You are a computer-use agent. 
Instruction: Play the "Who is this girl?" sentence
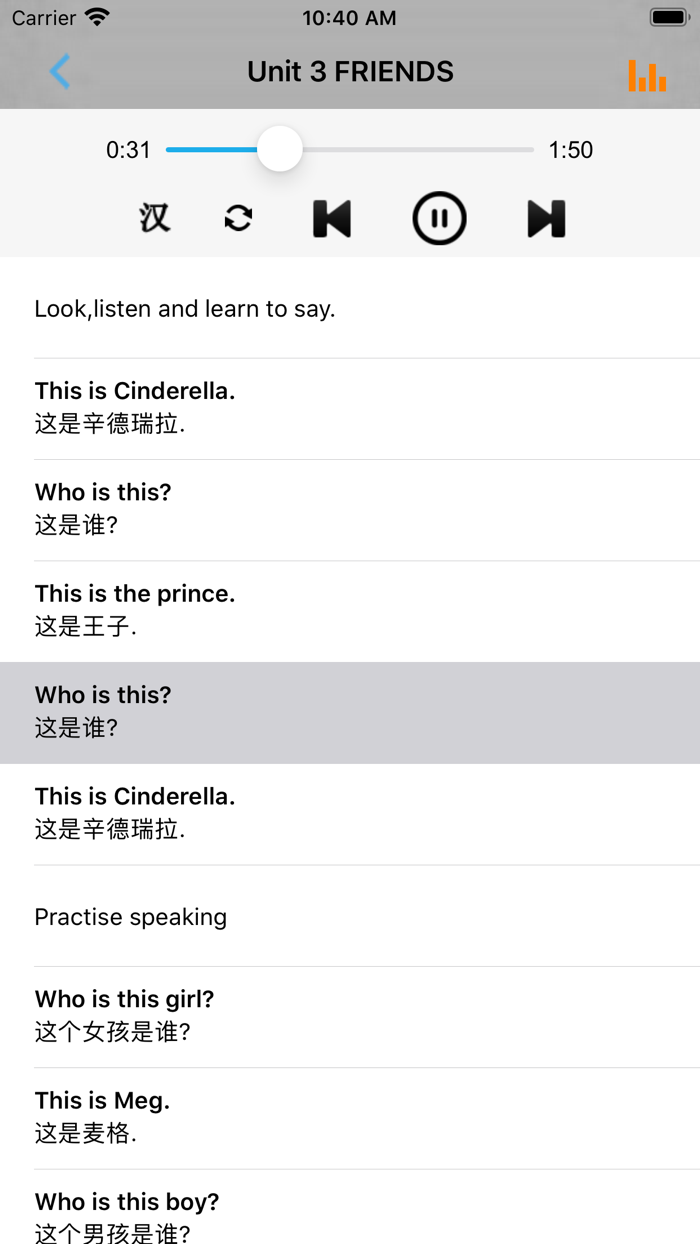tap(350, 1016)
